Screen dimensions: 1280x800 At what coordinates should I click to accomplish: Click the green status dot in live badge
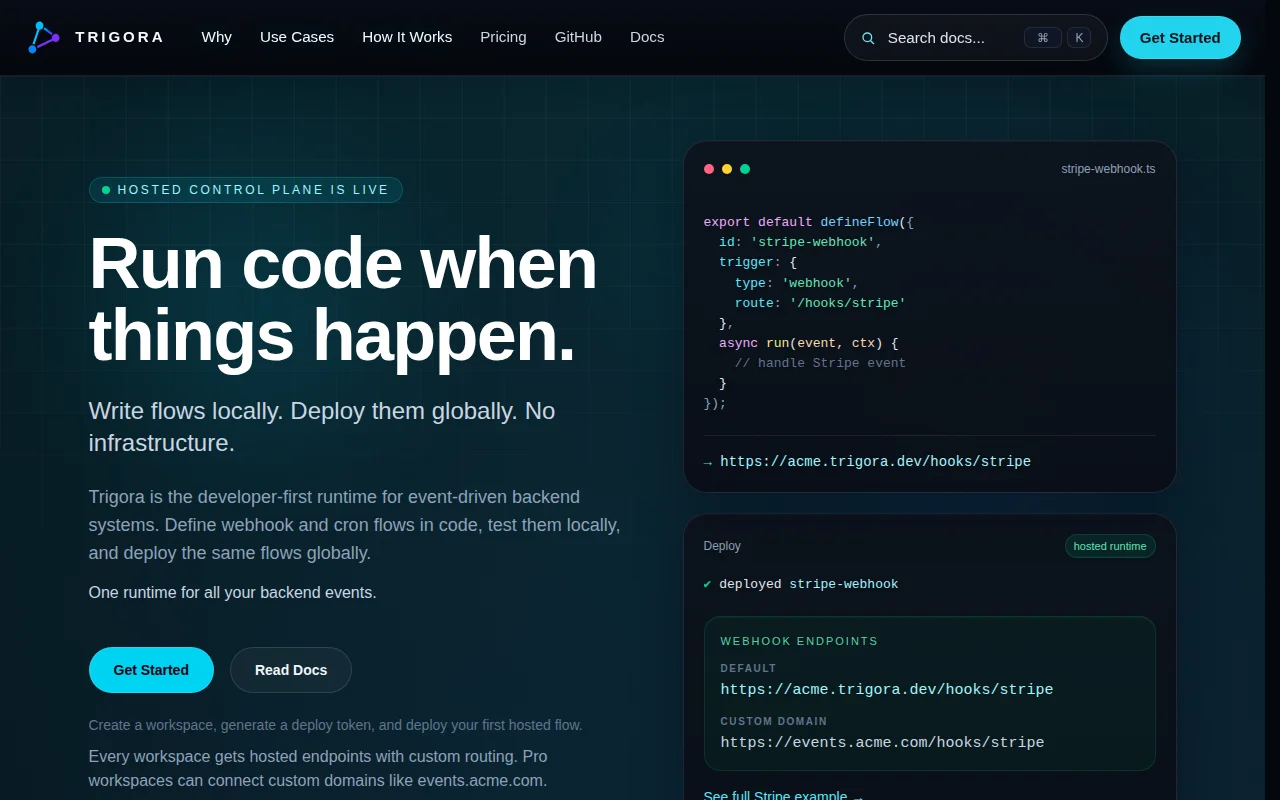pos(106,190)
